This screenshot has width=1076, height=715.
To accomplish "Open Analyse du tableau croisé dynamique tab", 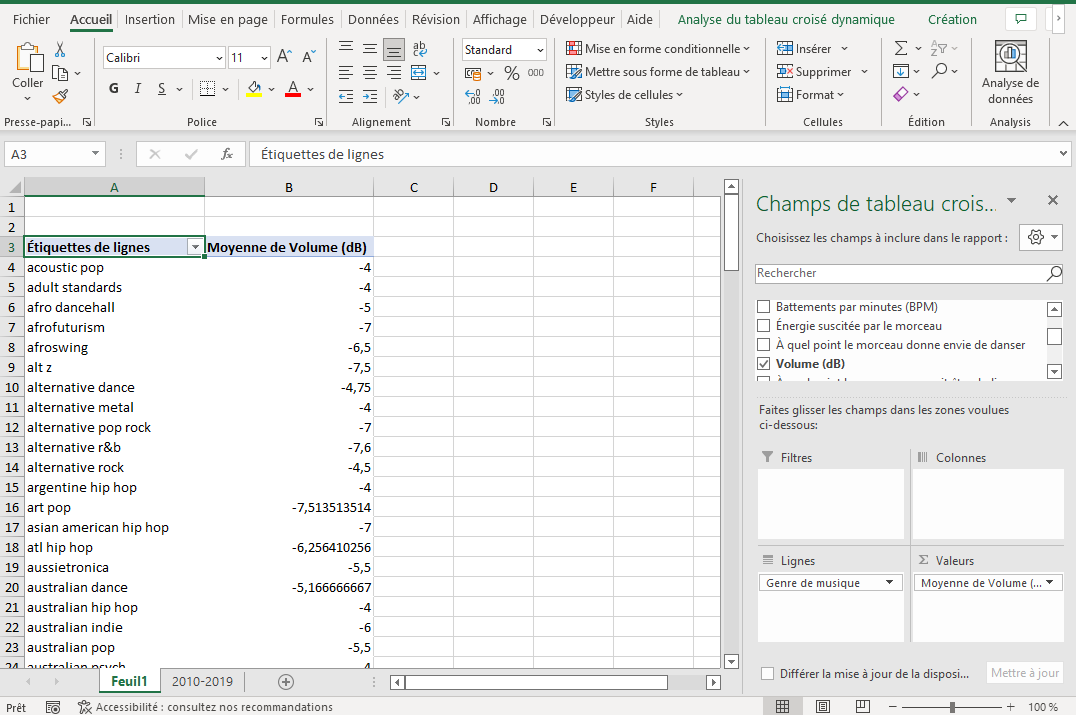I will [786, 19].
